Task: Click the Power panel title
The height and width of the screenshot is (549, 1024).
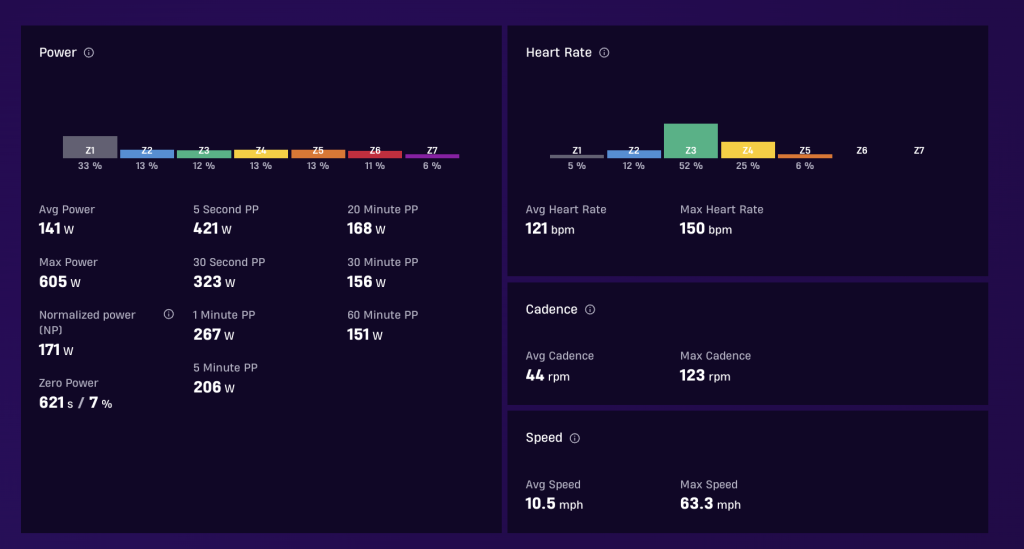Action: pos(57,53)
